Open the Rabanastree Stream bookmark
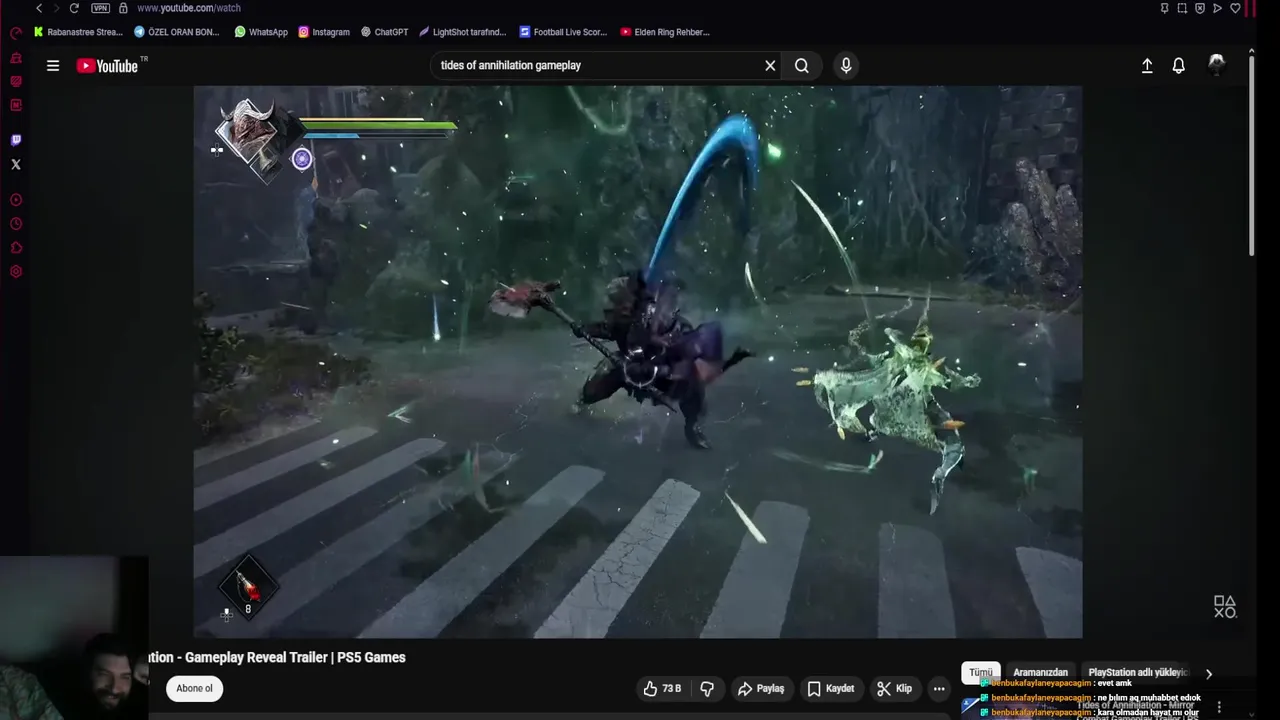 coord(78,32)
